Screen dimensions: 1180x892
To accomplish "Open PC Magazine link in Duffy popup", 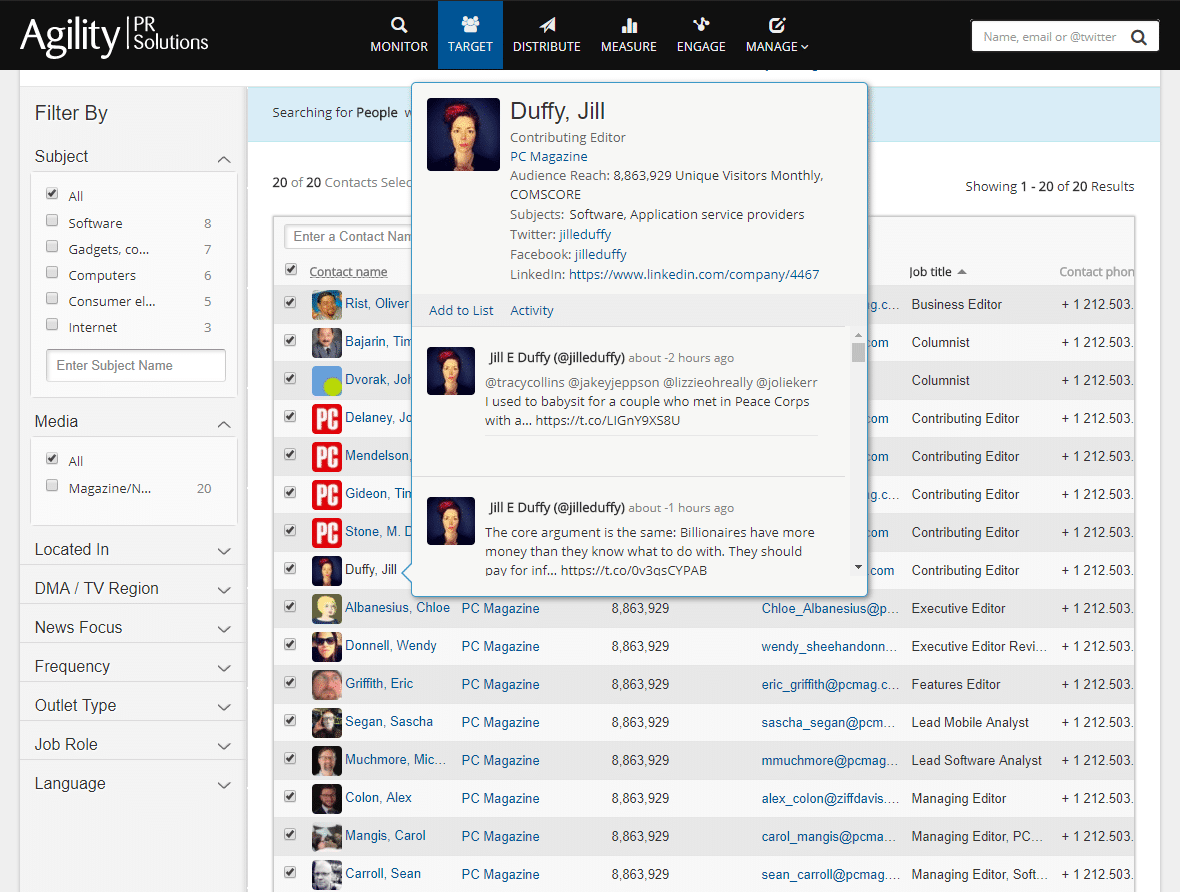I will [x=549, y=157].
